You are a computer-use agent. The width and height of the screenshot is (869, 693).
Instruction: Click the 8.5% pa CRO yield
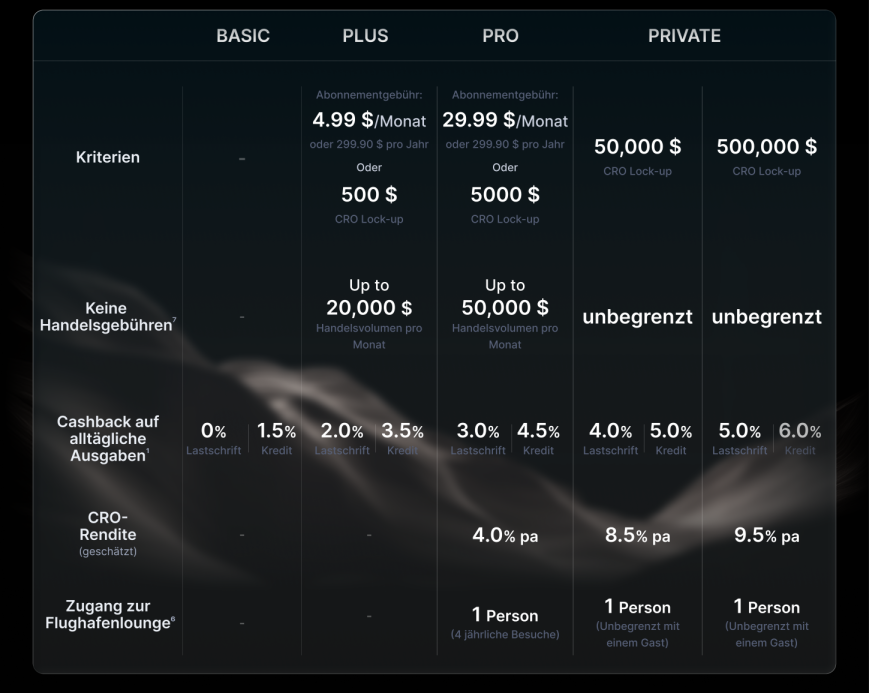pos(638,536)
